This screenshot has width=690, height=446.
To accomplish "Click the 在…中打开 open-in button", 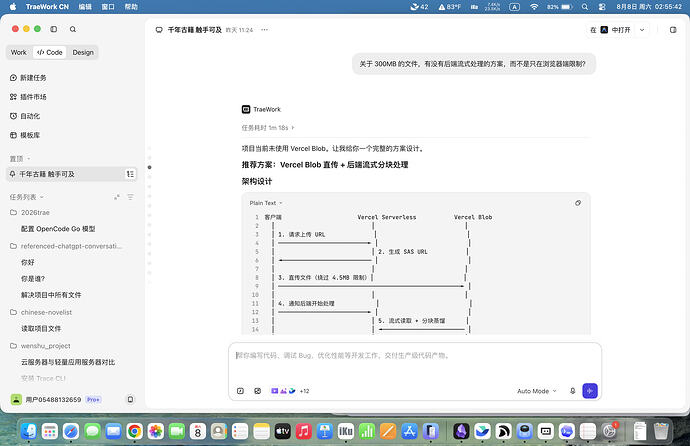I will pos(610,30).
